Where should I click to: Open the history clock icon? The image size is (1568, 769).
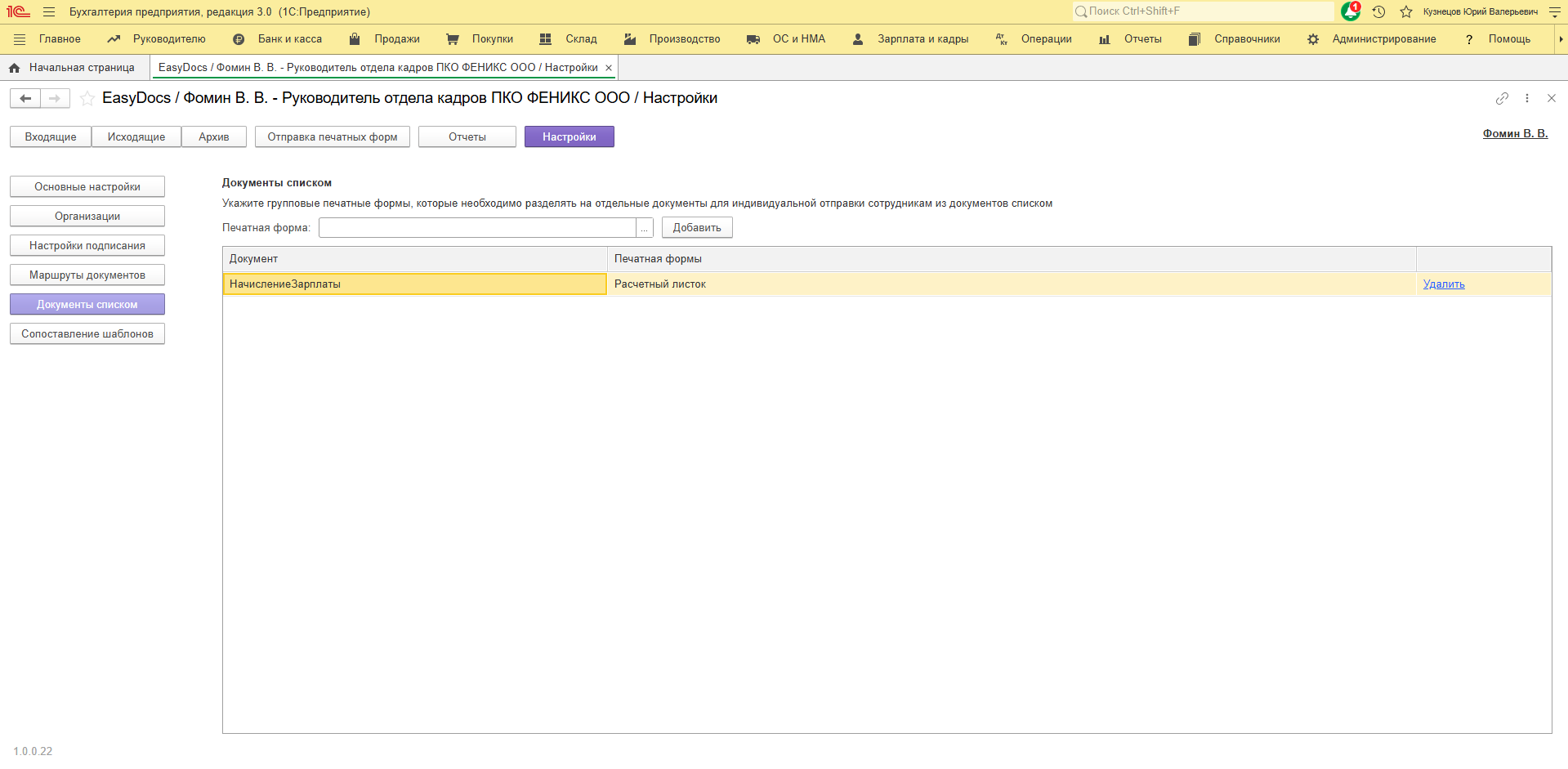click(x=1378, y=11)
